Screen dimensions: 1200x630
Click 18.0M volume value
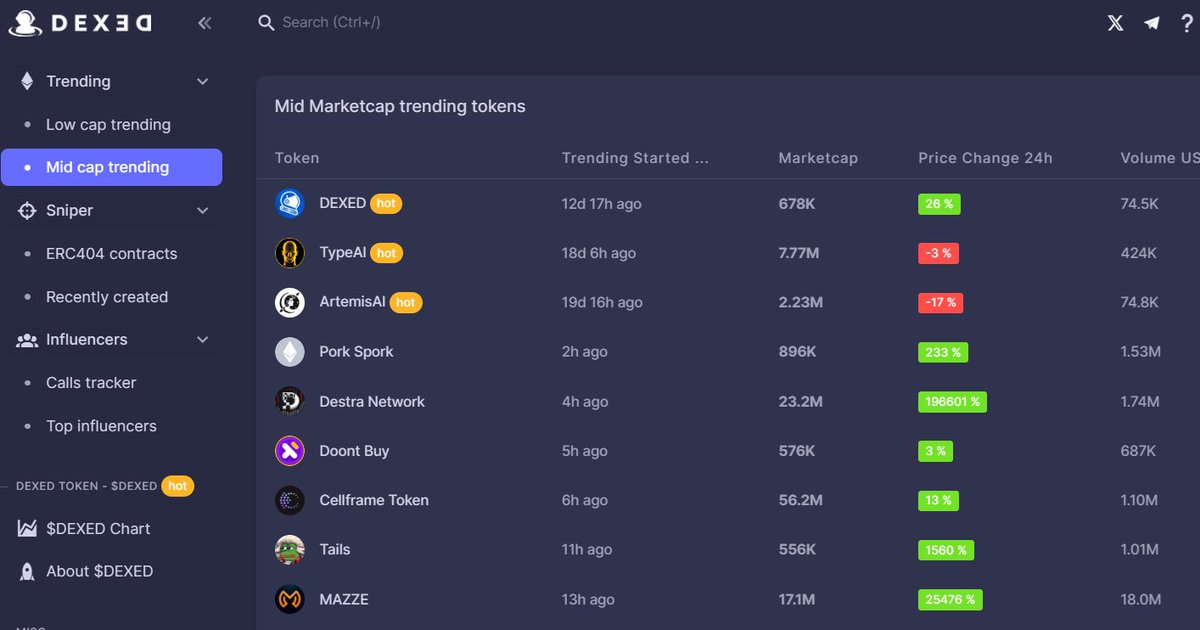tap(1141, 600)
